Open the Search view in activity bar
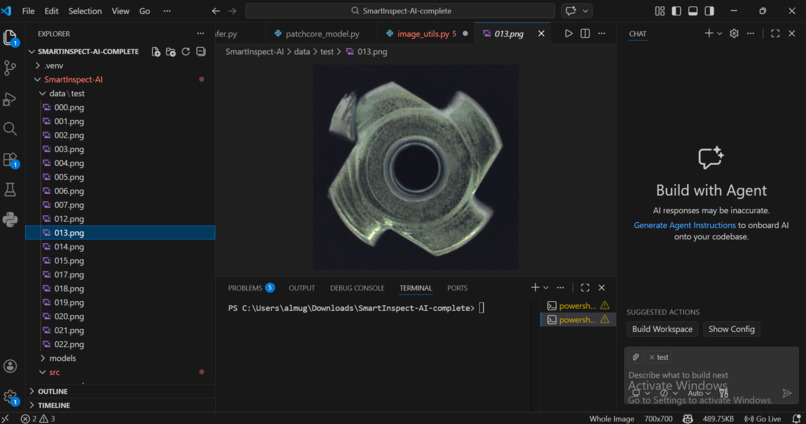 (10, 128)
